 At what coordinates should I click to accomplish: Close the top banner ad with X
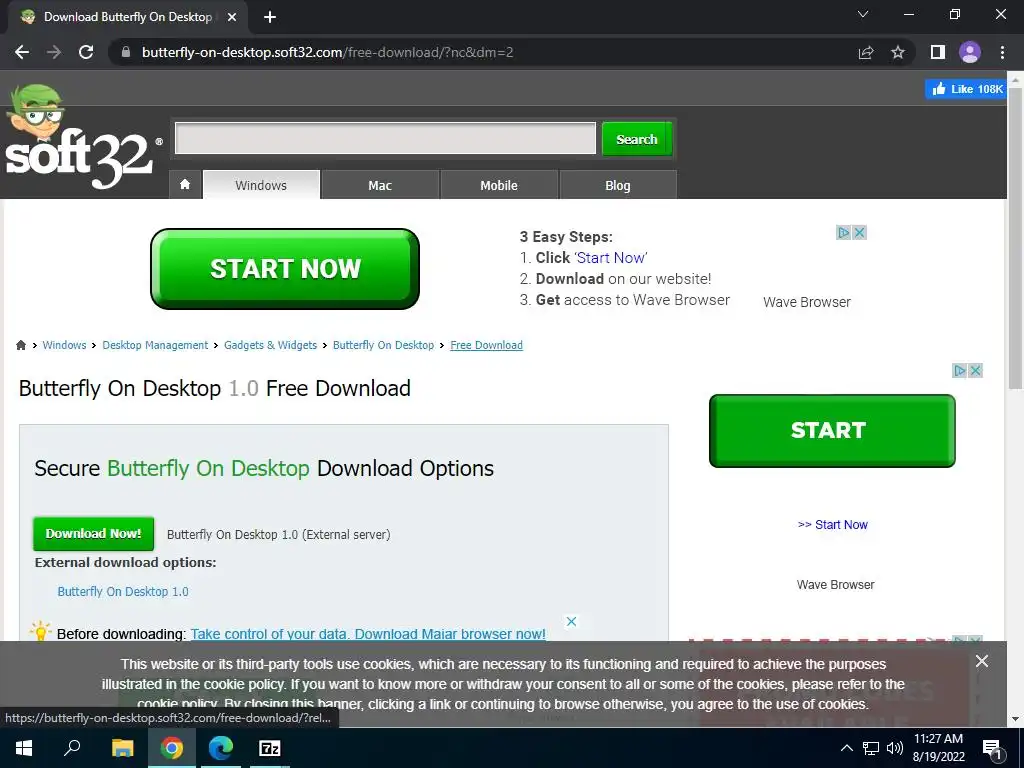(x=859, y=232)
